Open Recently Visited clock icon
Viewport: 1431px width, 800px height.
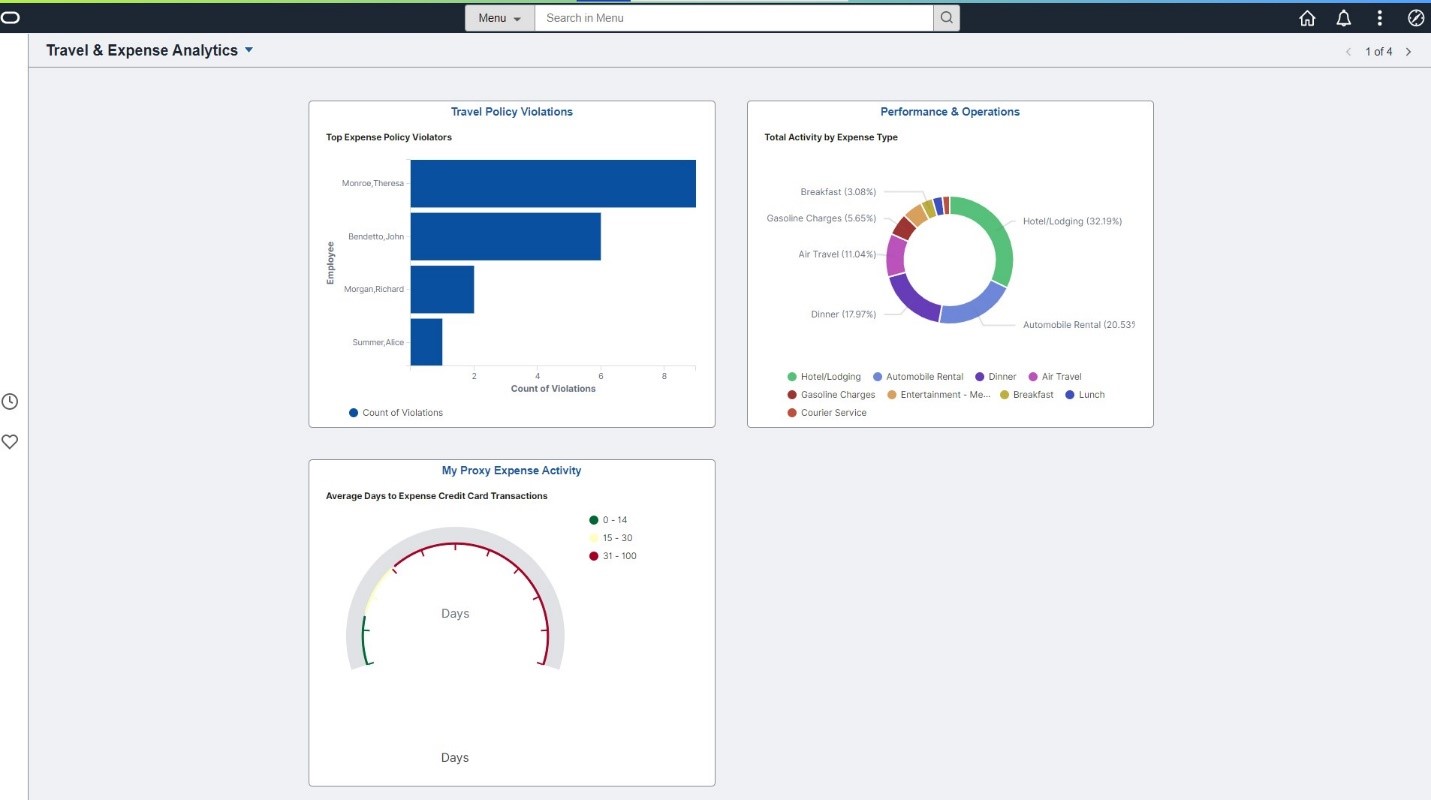pyautogui.click(x=10, y=402)
